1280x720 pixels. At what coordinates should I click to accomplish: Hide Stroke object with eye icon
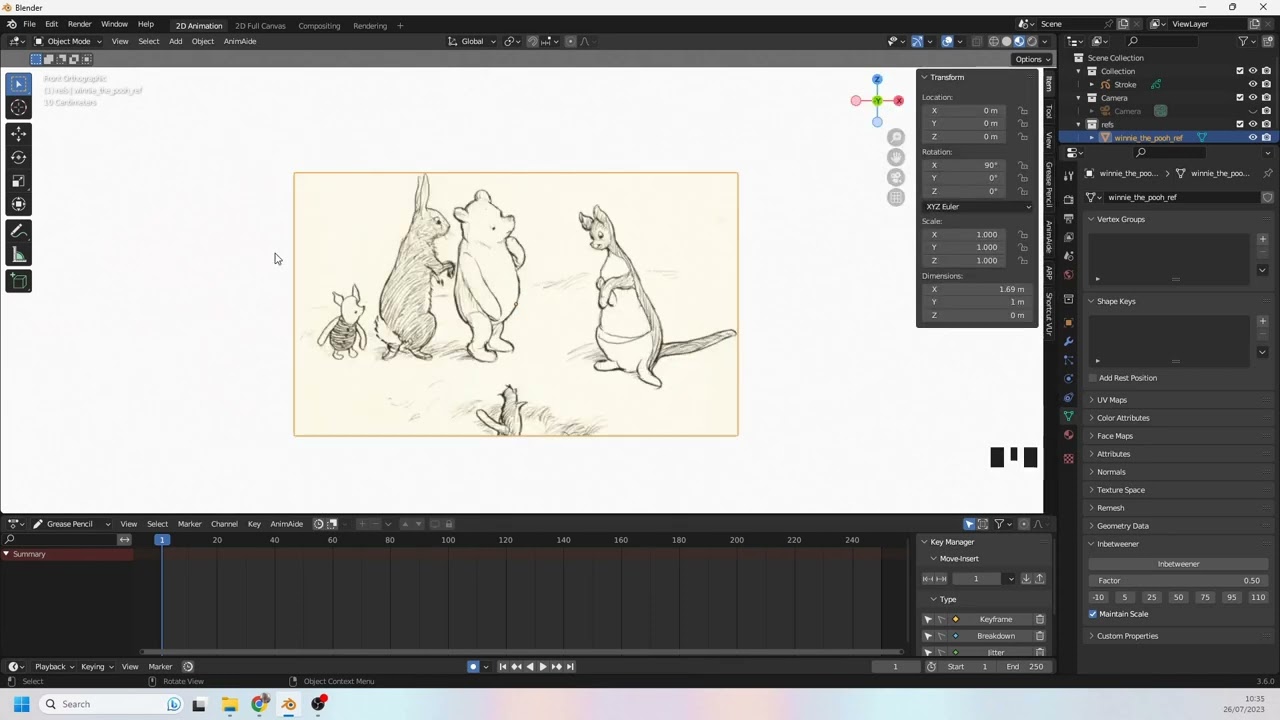pos(1253,84)
